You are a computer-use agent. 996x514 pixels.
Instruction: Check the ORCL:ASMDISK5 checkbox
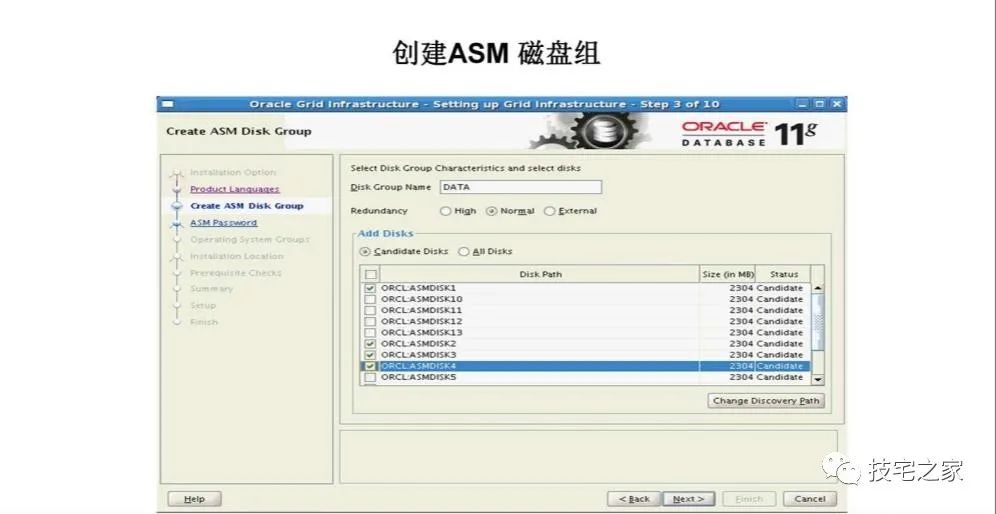370,377
